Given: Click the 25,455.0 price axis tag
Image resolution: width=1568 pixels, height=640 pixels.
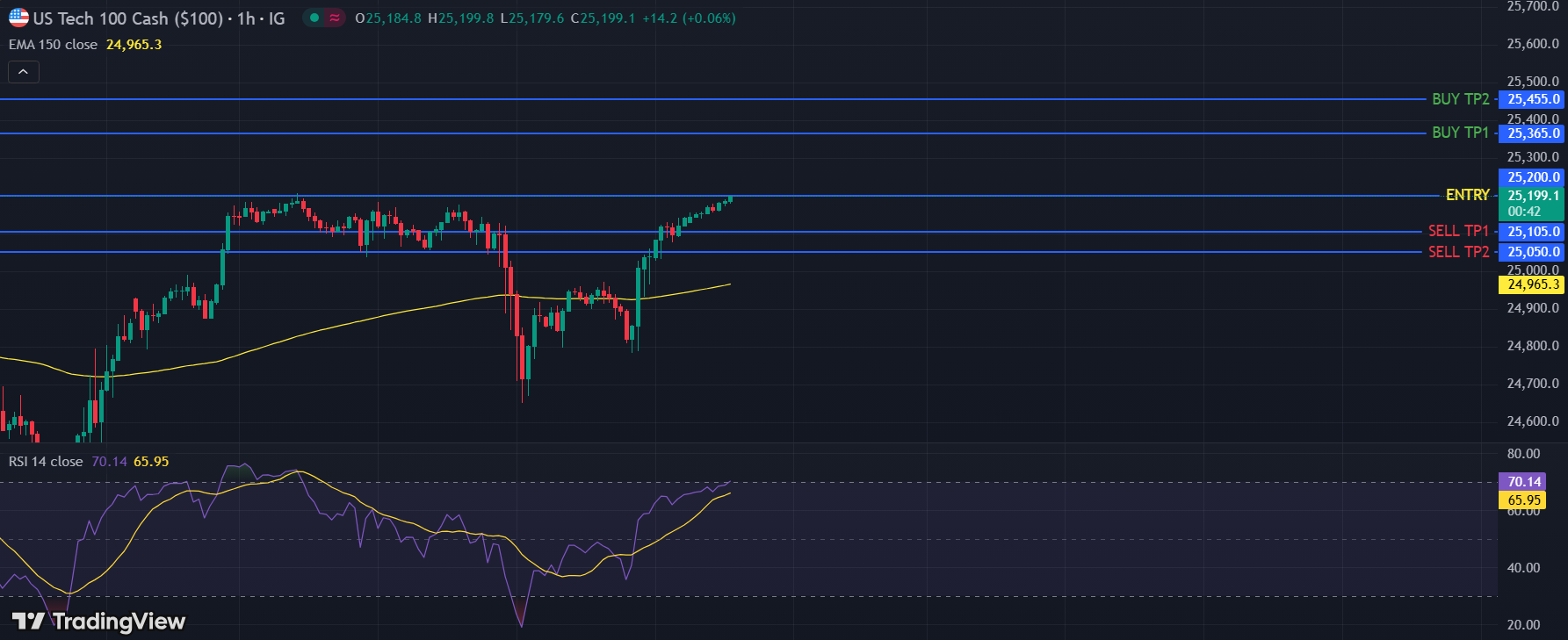Looking at the screenshot, I should (x=1533, y=99).
